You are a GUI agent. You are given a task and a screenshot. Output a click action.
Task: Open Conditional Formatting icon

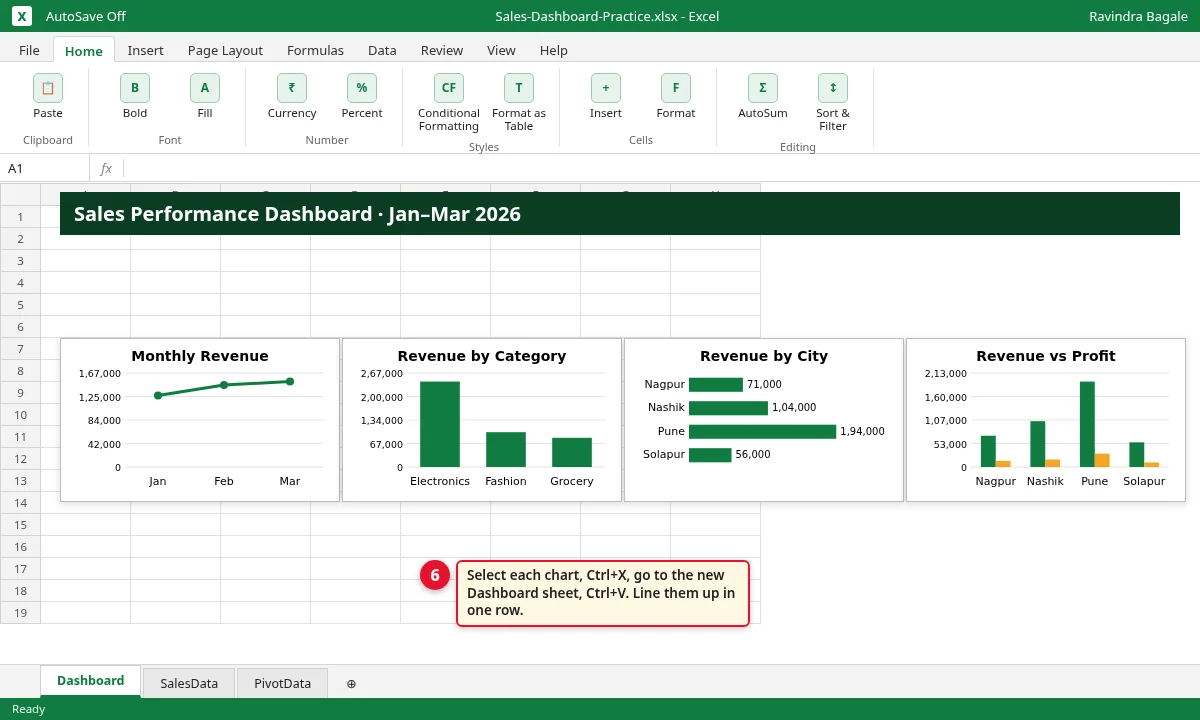click(449, 88)
